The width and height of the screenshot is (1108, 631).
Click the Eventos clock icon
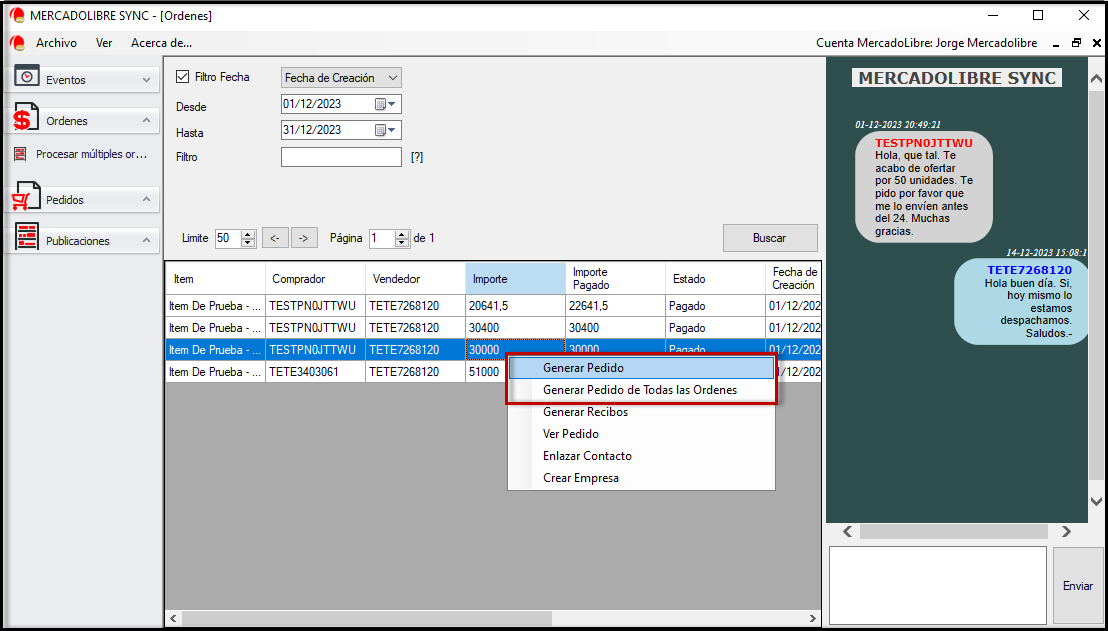click(x=27, y=76)
